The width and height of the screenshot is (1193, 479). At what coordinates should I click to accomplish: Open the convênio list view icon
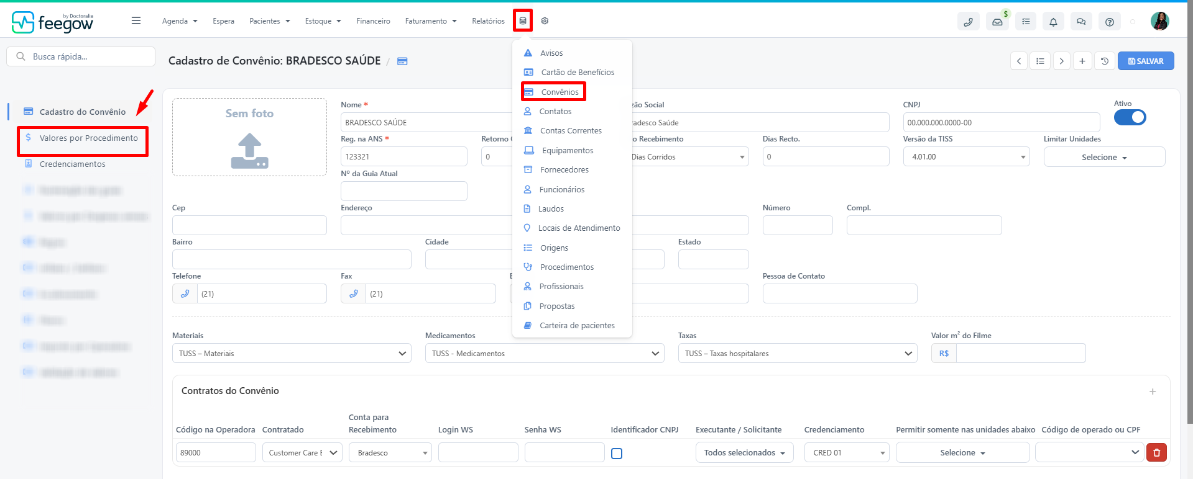pyautogui.click(x=1040, y=61)
